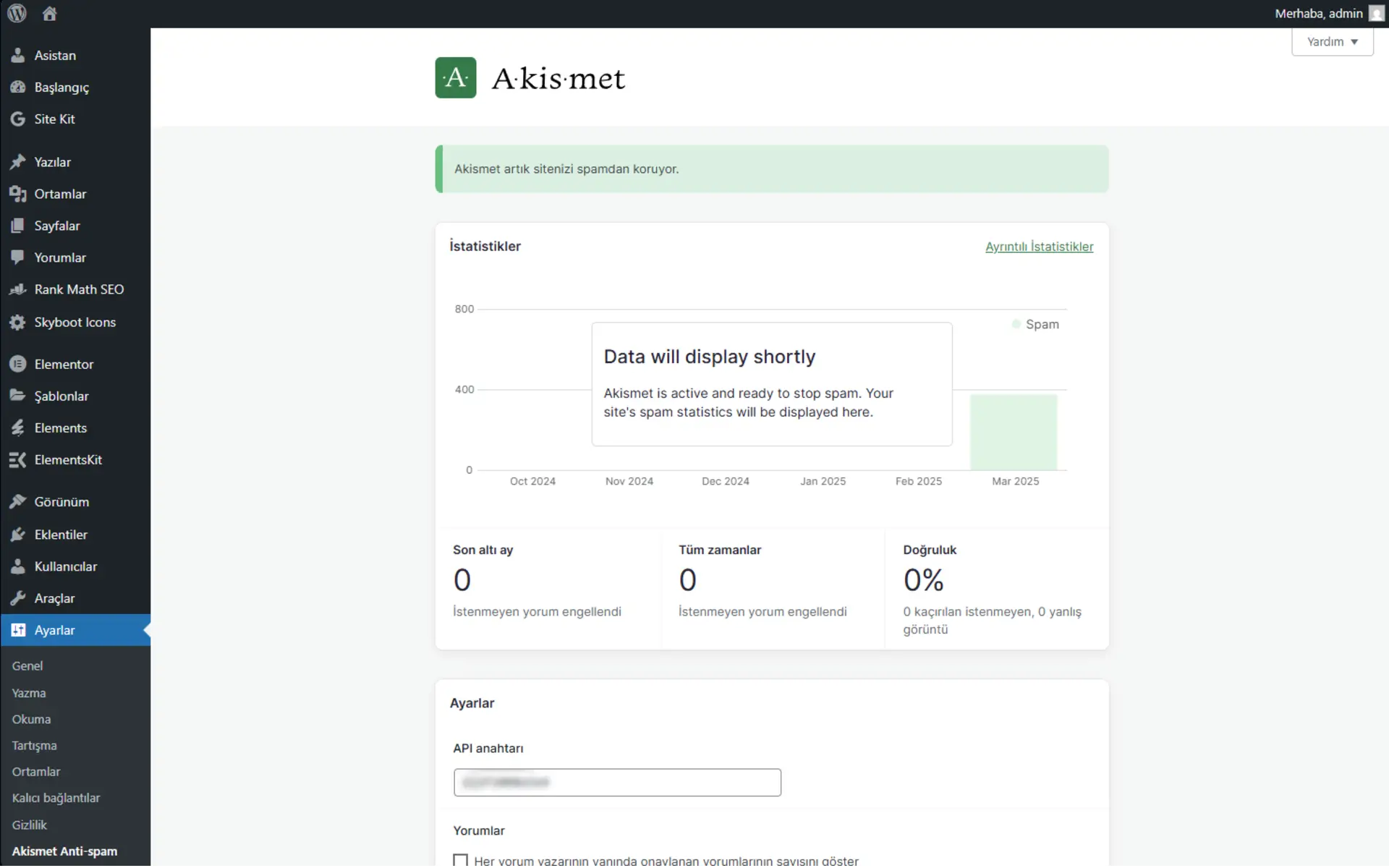Click the Ayarlar settings icon
Image resolution: width=1389 pixels, height=868 pixels.
click(18, 631)
